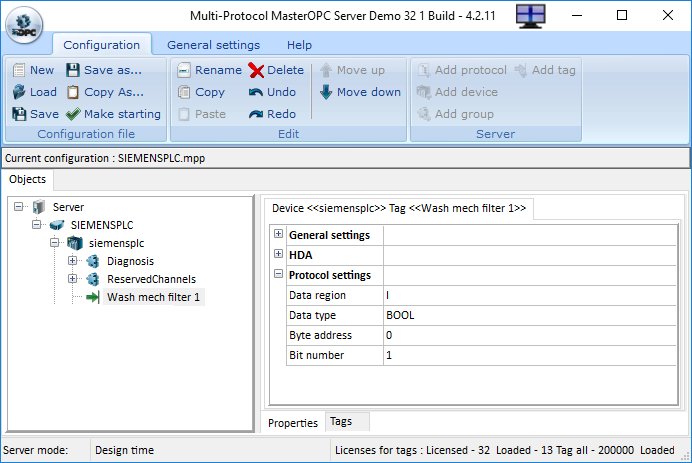
Task: Click the Paste icon
Action: [184, 114]
